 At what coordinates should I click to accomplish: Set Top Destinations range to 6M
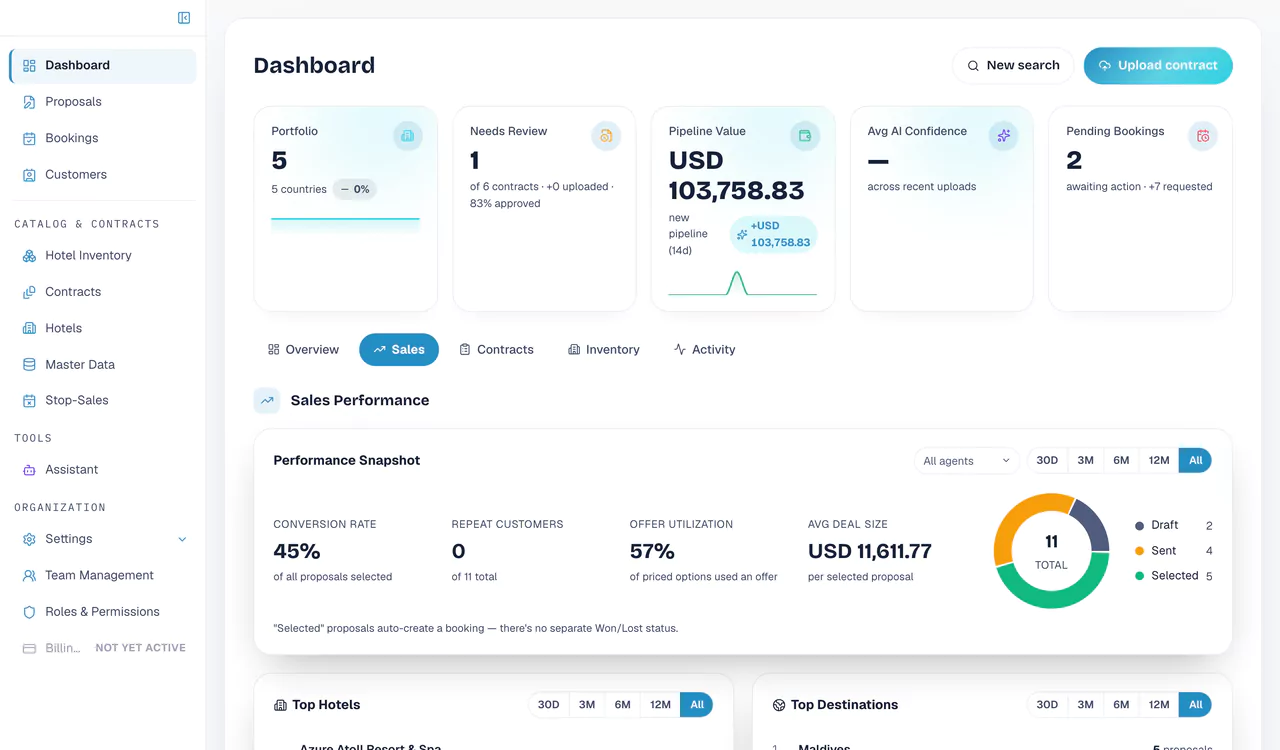click(x=1121, y=705)
